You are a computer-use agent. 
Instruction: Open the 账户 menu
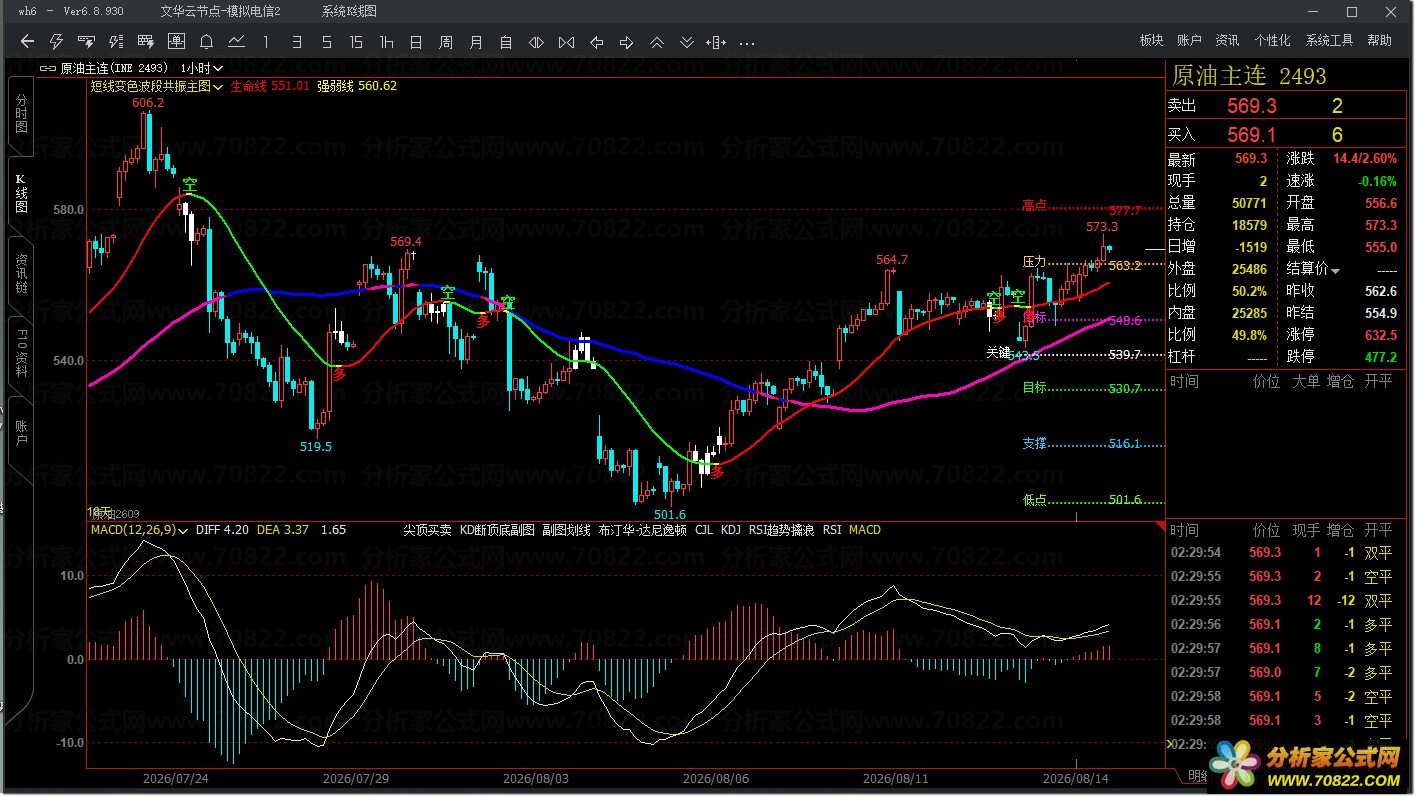click(x=1189, y=41)
